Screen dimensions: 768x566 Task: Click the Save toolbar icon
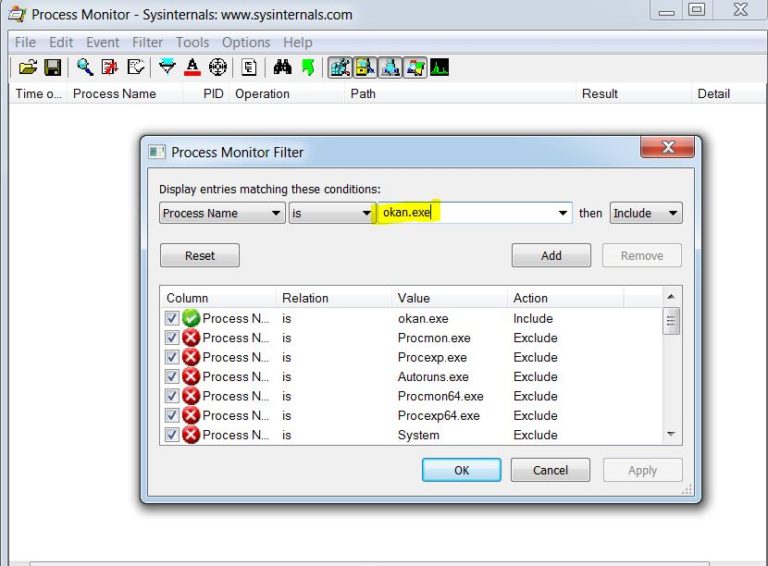(x=52, y=68)
